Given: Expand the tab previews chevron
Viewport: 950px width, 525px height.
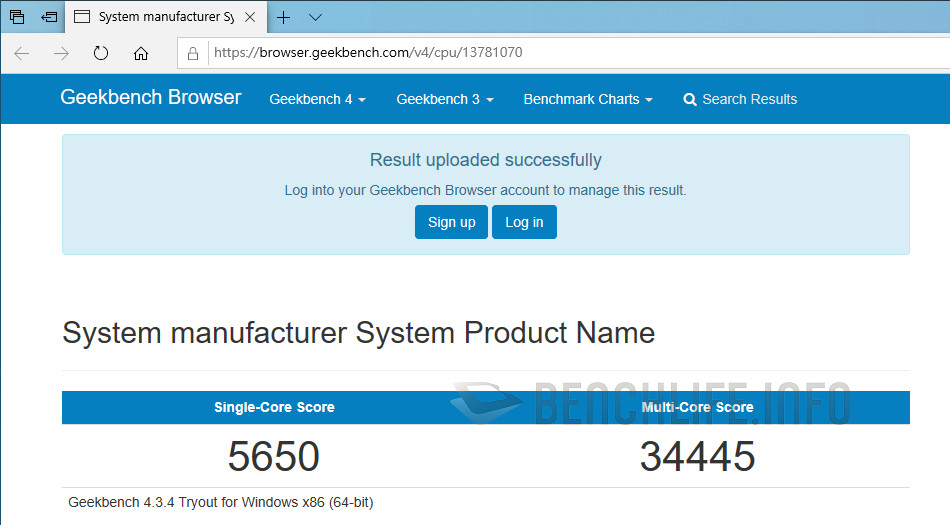Looking at the screenshot, I should 315,17.
